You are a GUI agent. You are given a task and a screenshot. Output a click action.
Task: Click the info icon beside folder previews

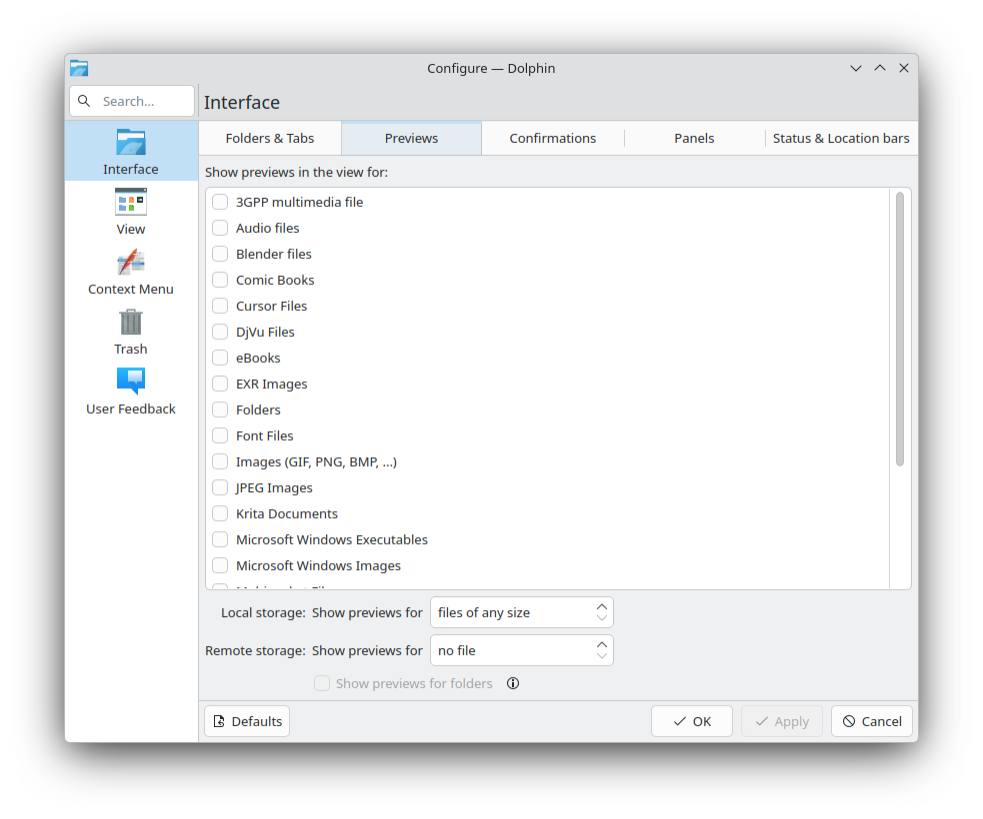[x=513, y=683]
